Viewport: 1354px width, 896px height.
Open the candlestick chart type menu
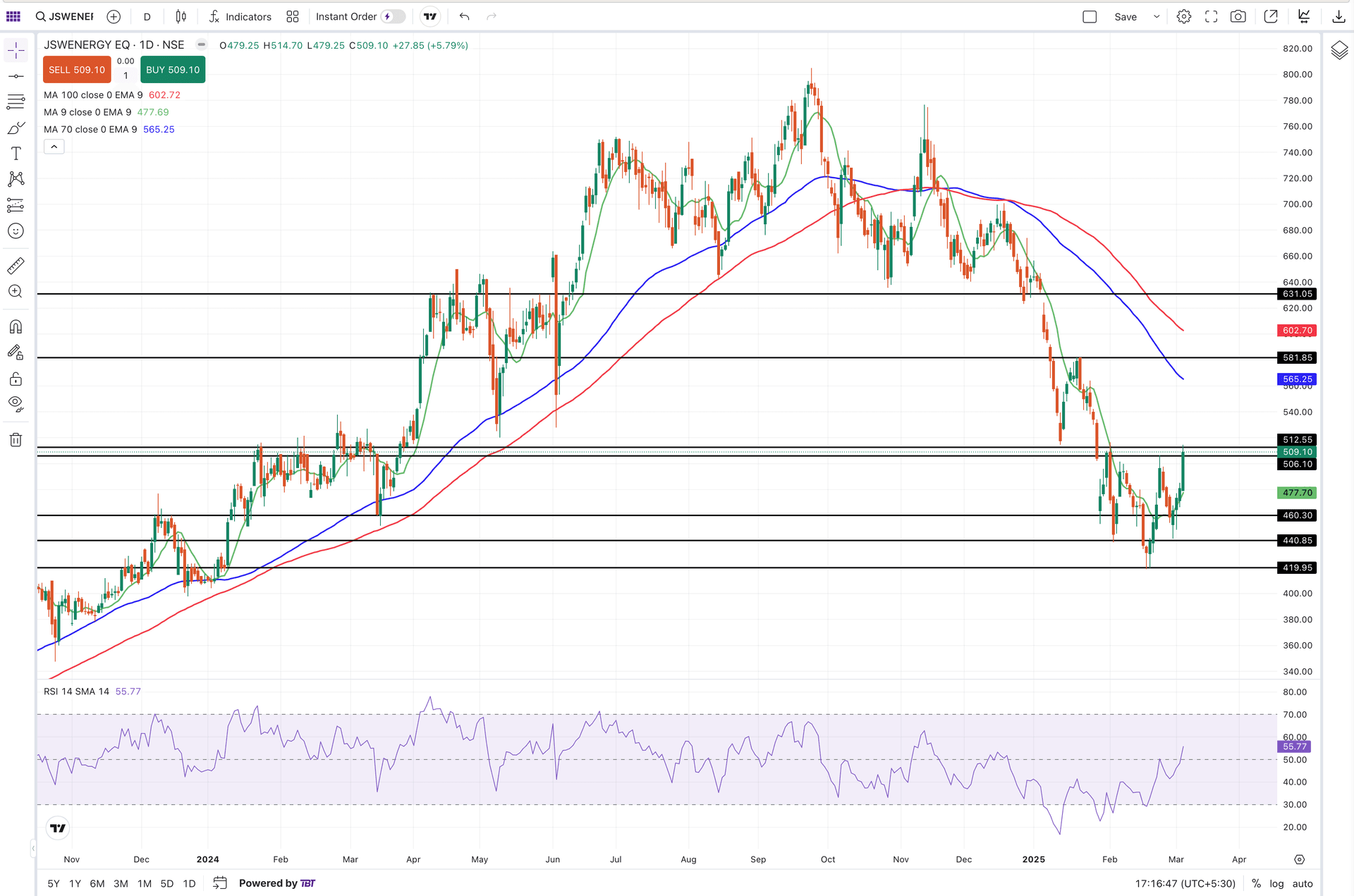(181, 16)
